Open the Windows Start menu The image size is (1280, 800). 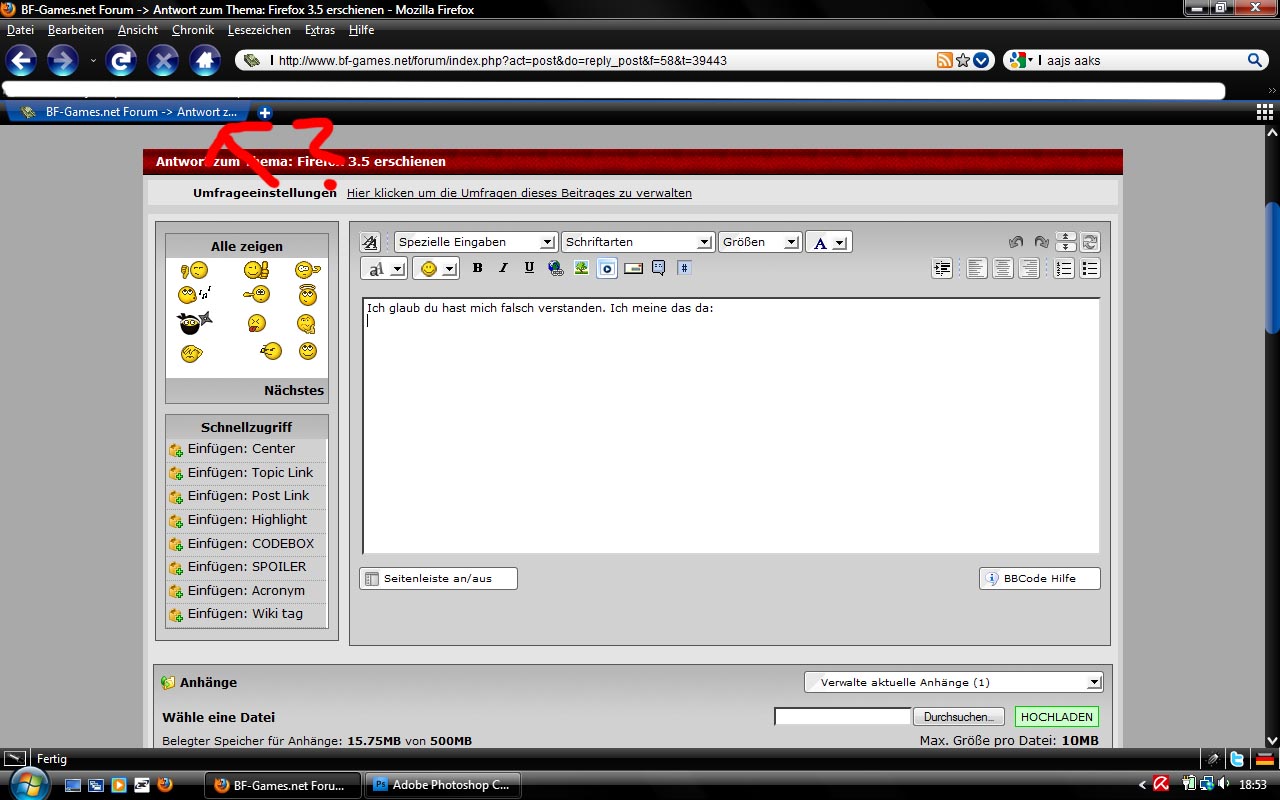[x=28, y=784]
